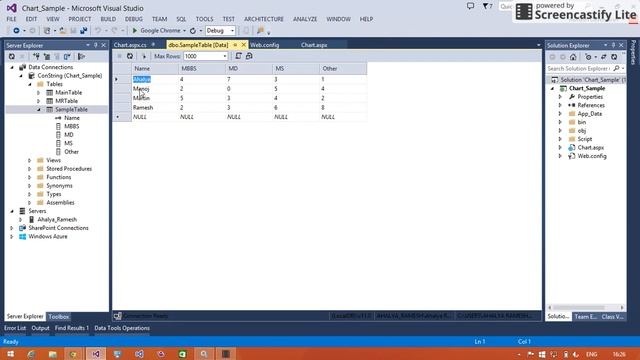Click the Home icon in Solution Explorer
Image resolution: width=640 pixels, height=360 pixels.
(573, 57)
